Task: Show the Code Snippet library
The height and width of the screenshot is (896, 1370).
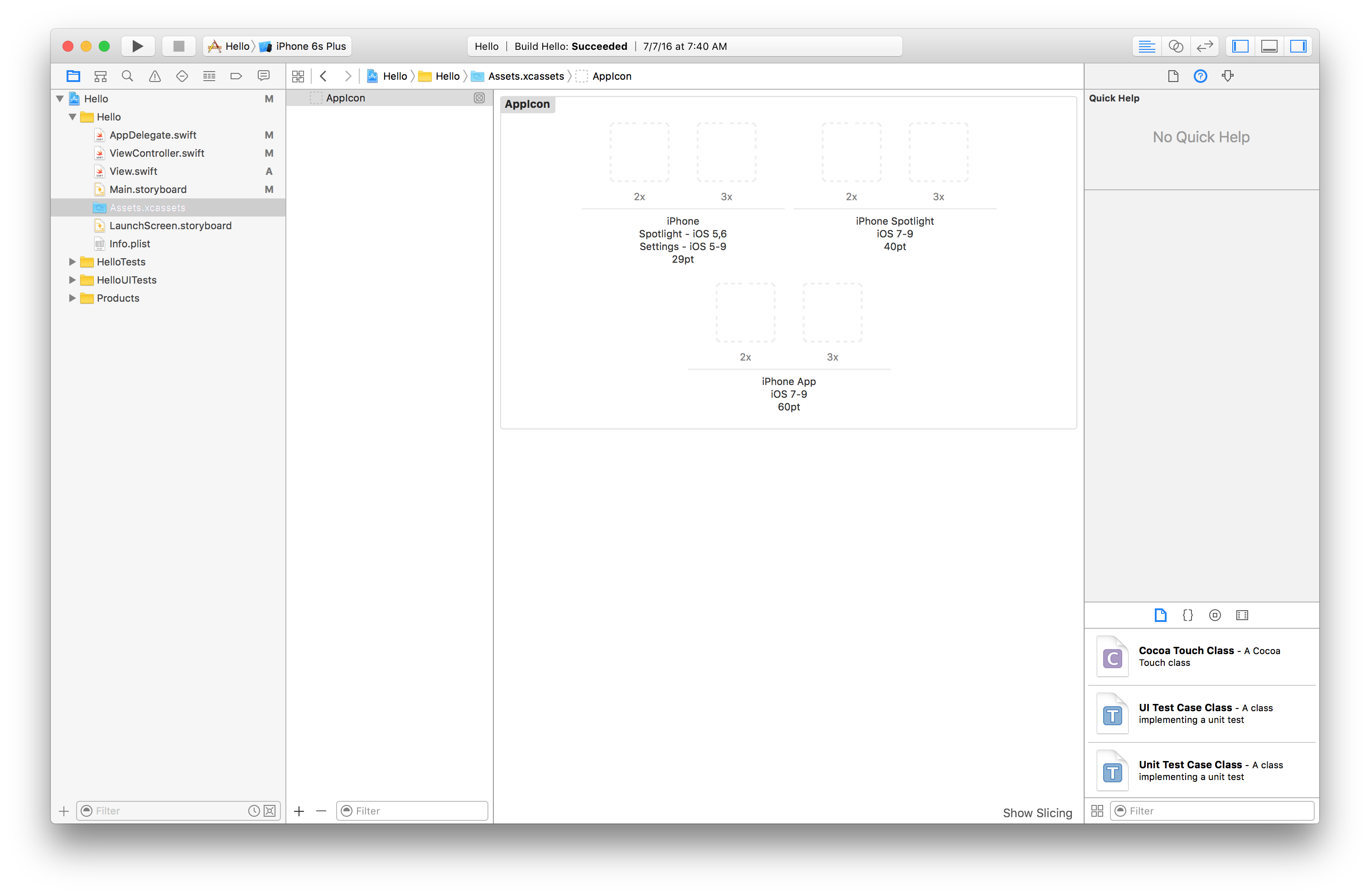Action: [1187, 615]
